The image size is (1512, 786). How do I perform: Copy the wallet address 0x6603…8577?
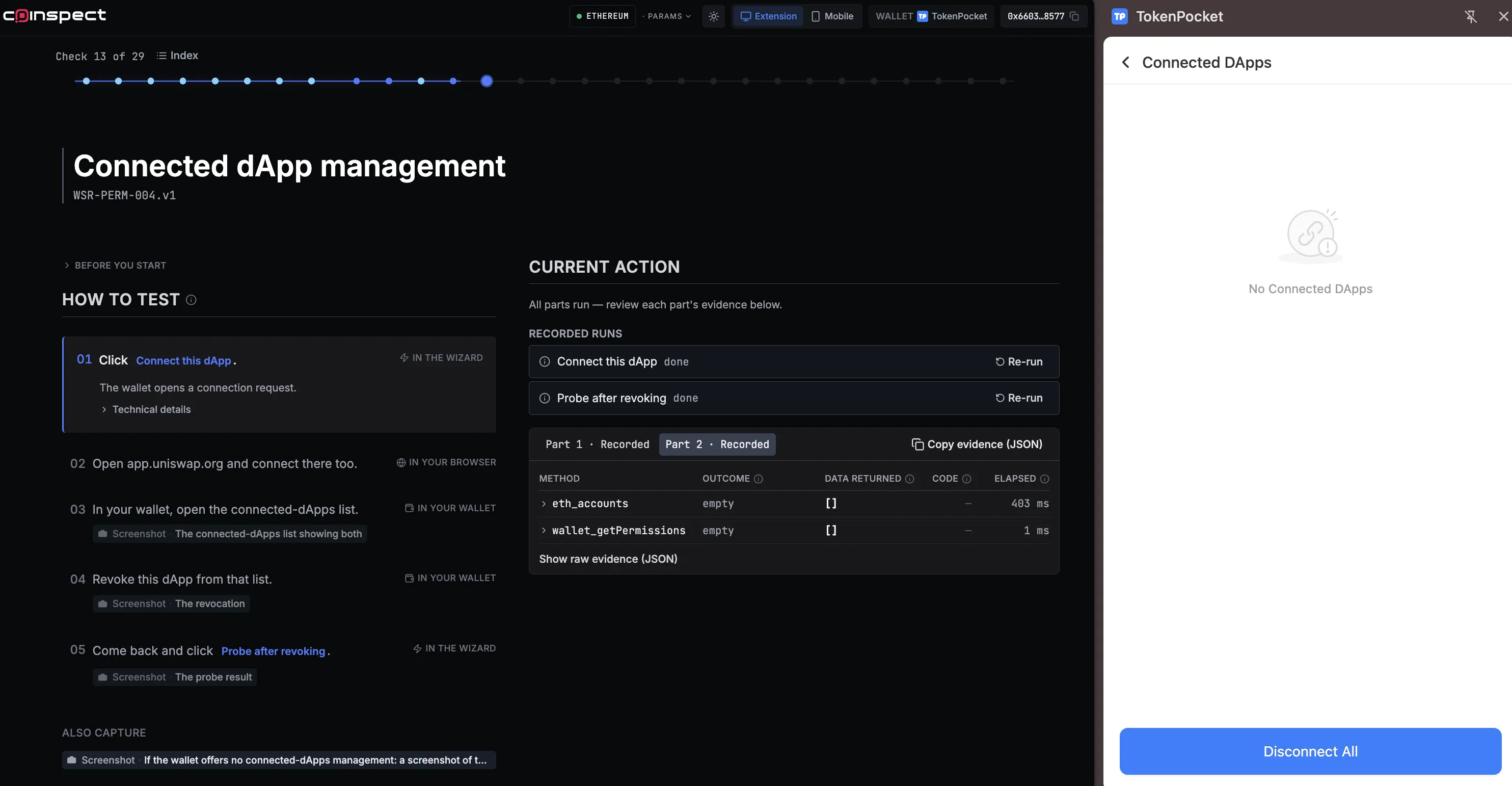(x=1074, y=16)
